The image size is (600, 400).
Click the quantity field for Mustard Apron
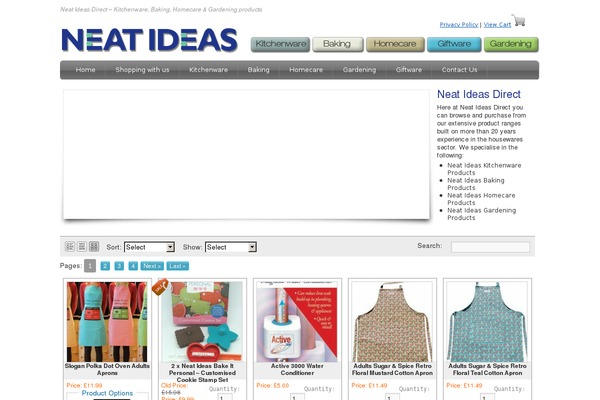(x=392, y=397)
